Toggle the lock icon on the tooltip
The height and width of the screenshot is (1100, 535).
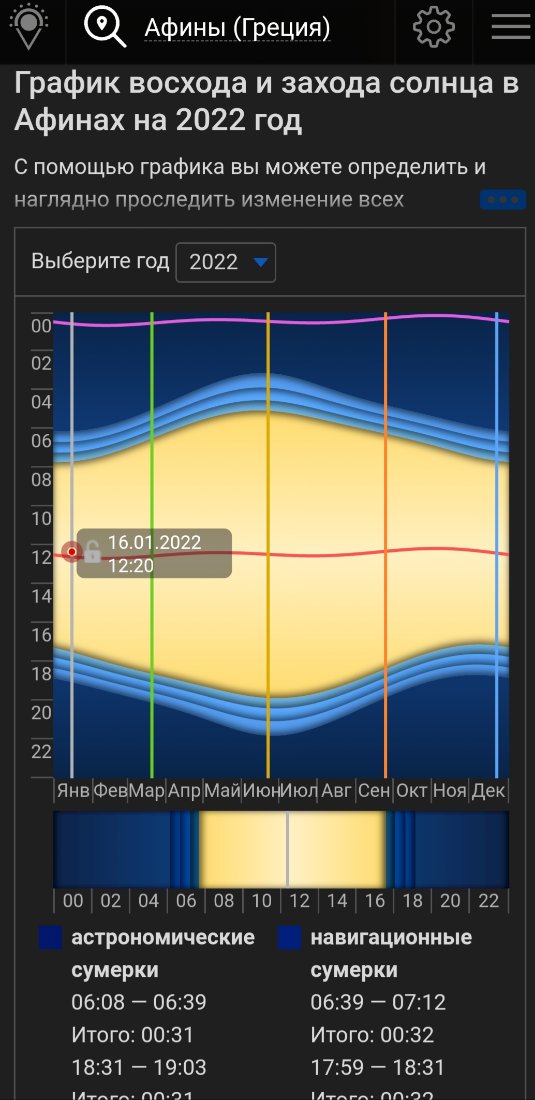click(x=93, y=551)
